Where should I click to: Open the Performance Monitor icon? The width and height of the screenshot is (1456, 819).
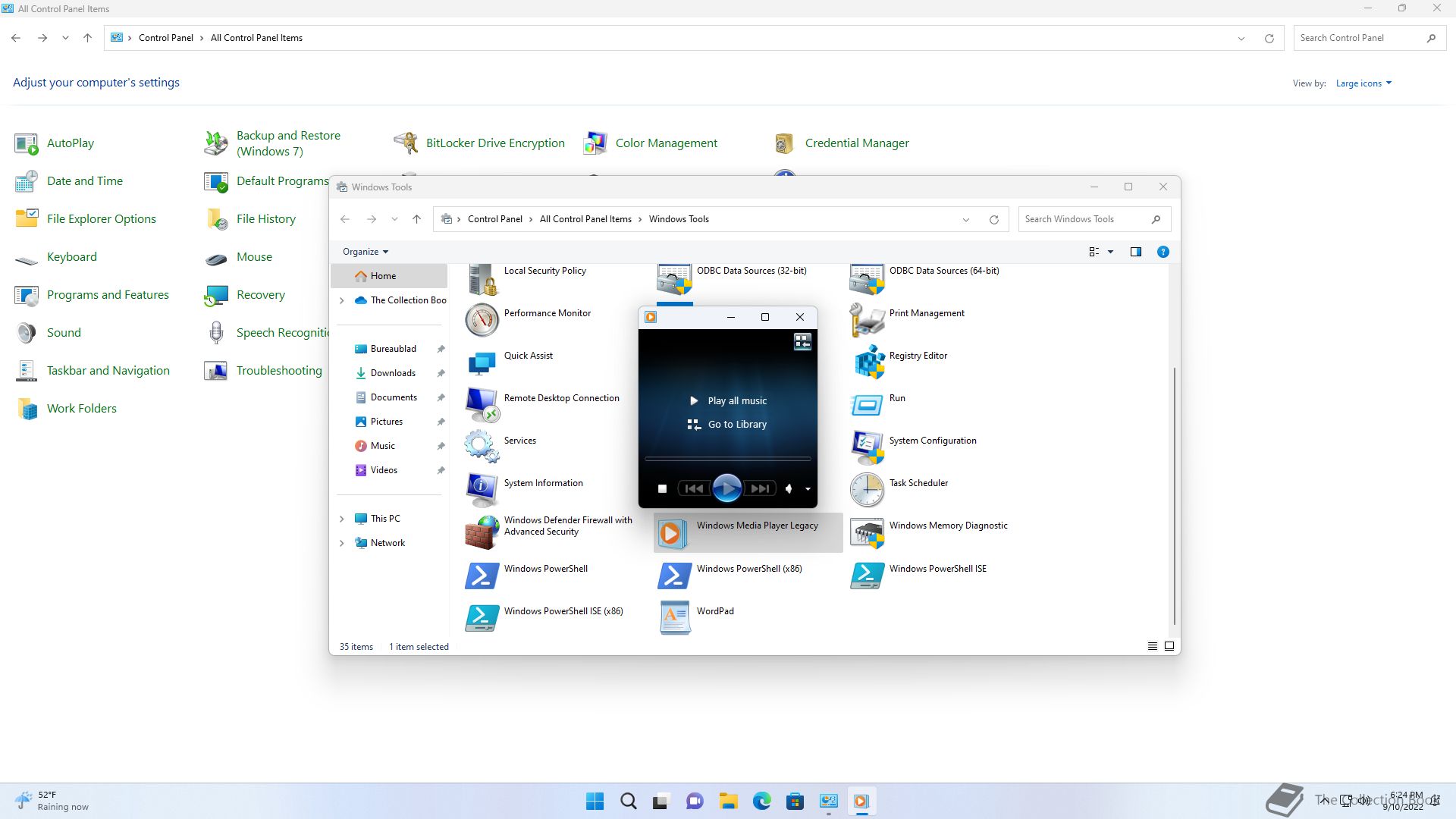coord(482,319)
